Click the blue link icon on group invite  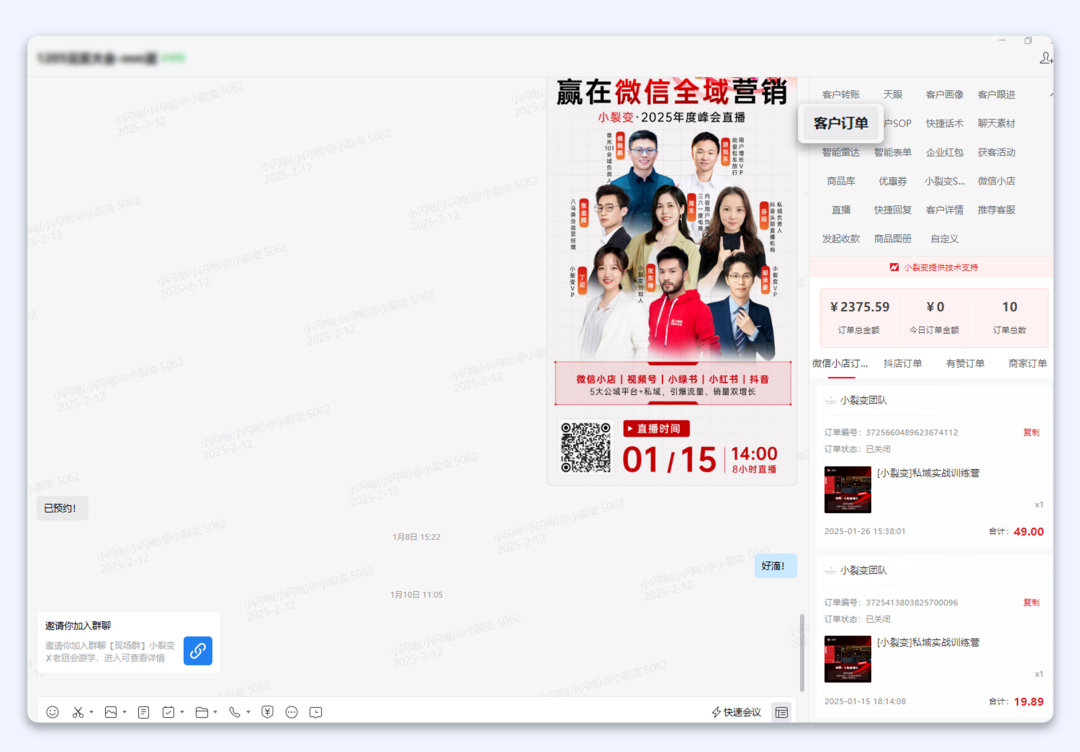198,651
